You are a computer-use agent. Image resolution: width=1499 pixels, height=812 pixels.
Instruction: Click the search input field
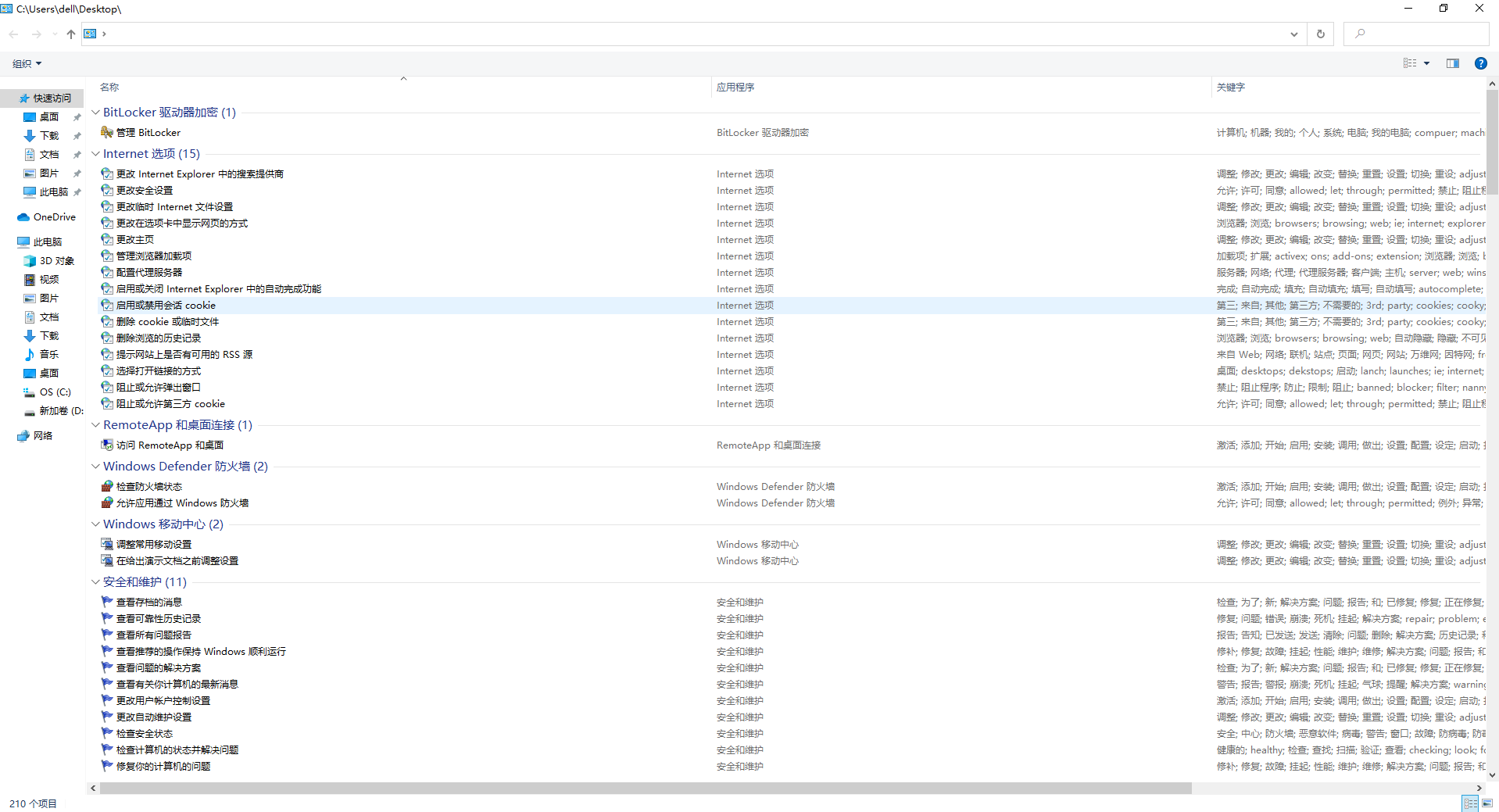tap(1416, 34)
